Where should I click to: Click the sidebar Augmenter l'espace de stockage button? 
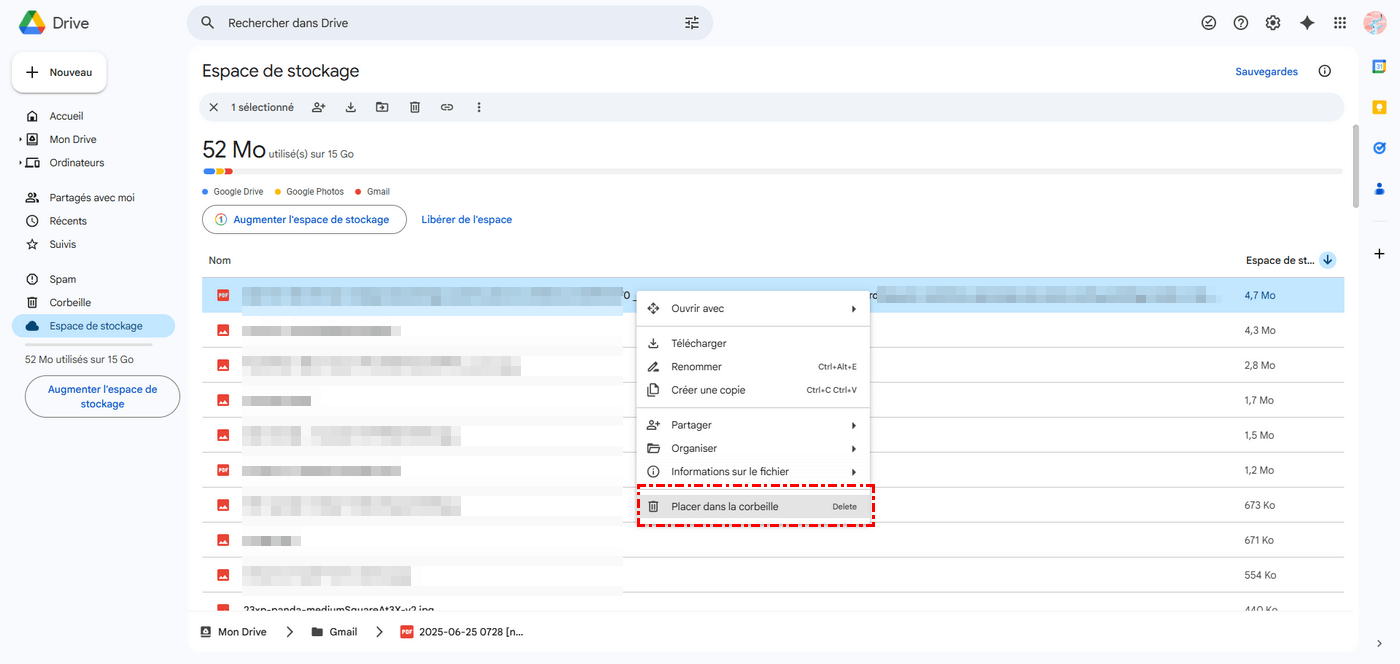(x=102, y=396)
